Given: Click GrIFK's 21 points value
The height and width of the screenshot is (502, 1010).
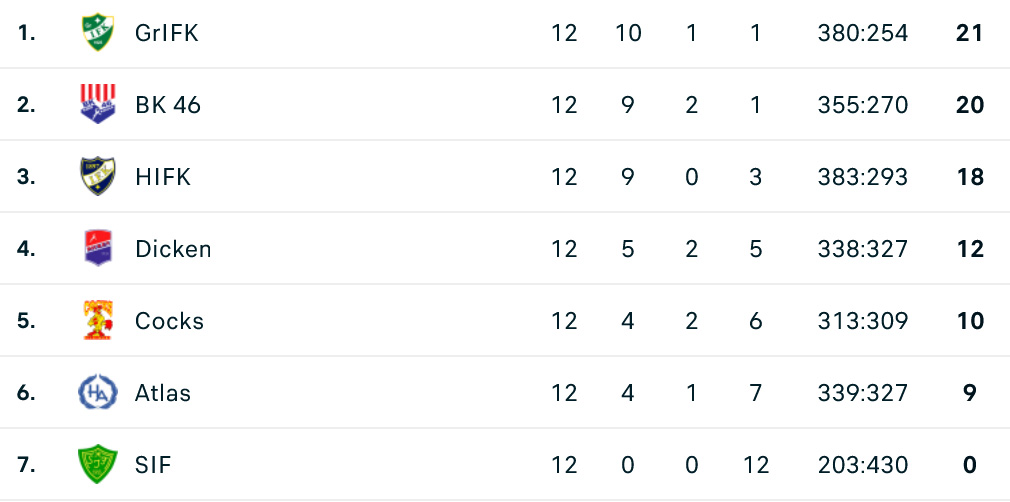Looking at the screenshot, I should pos(970,33).
